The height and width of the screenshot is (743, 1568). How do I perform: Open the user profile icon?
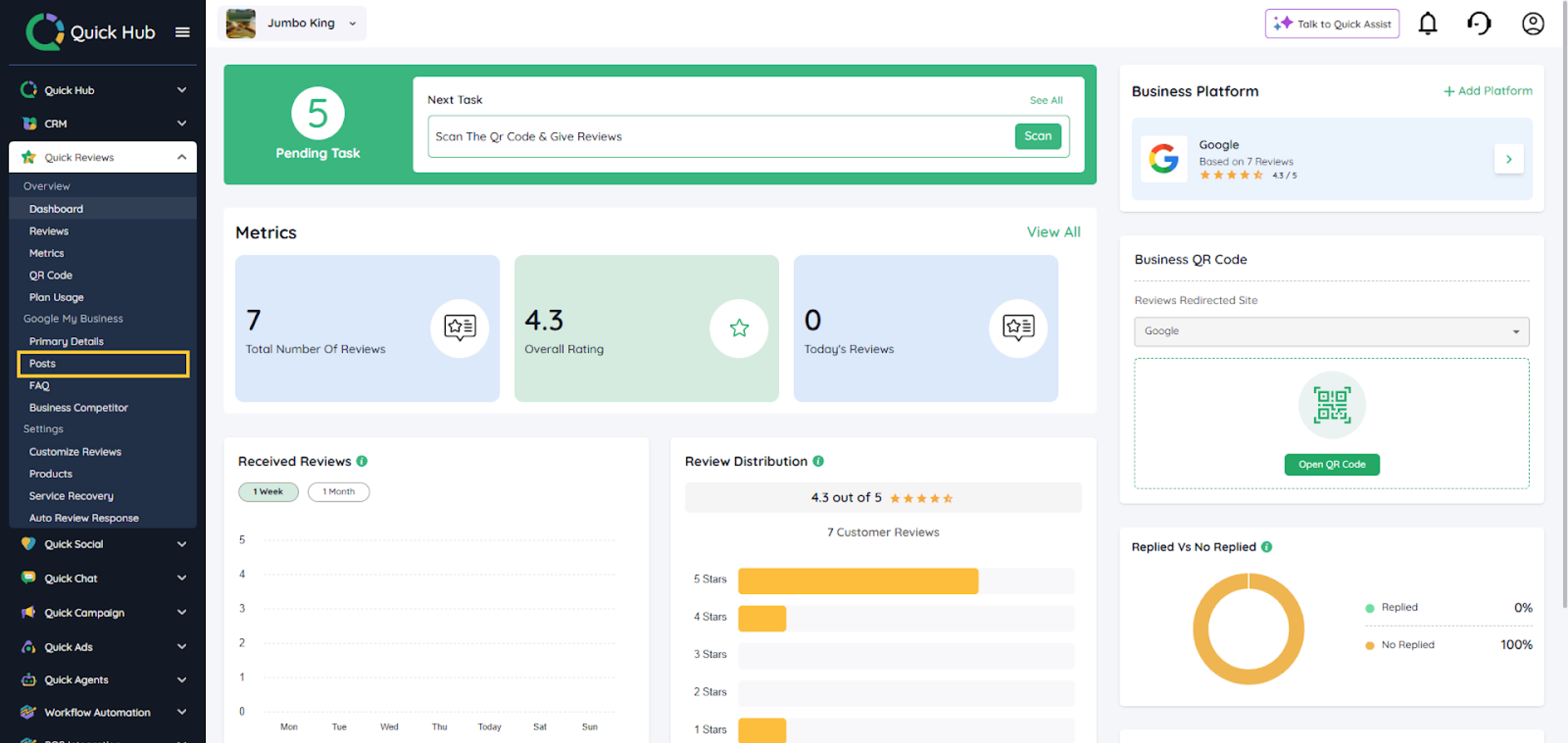(1532, 24)
